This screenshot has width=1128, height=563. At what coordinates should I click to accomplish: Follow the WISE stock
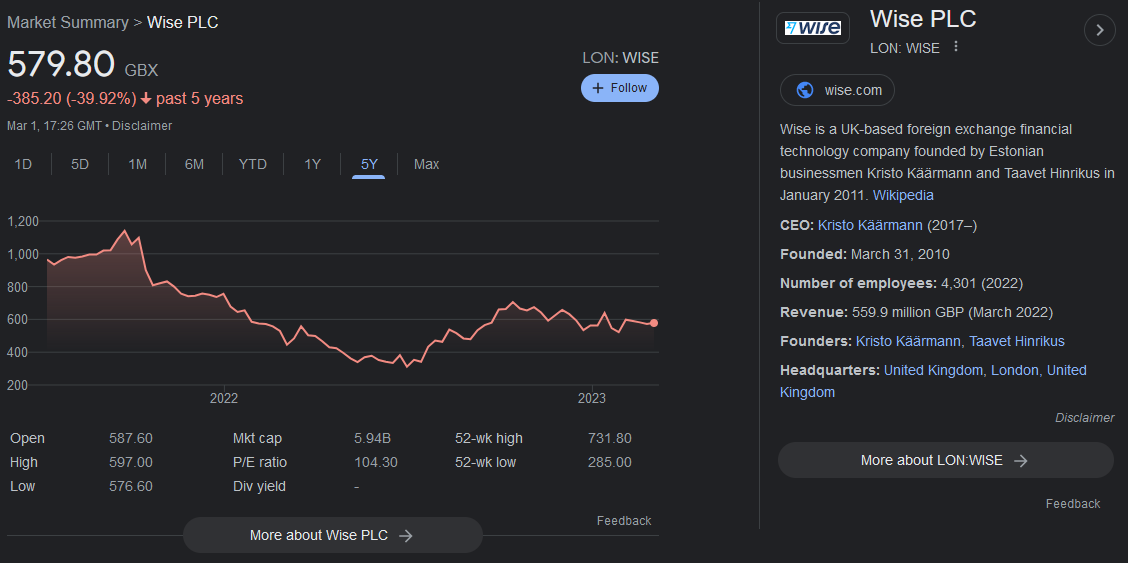(x=619, y=88)
